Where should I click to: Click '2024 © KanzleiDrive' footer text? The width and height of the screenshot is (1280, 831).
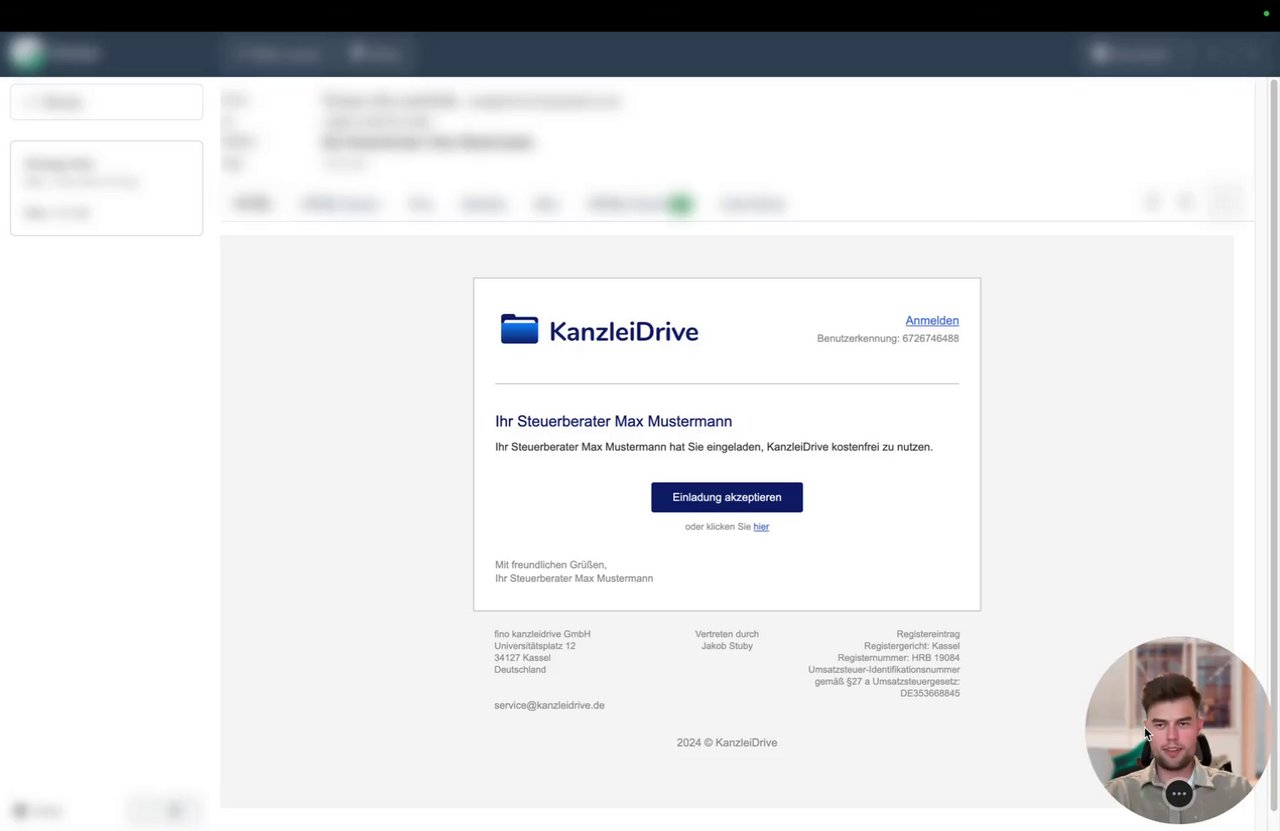(727, 743)
